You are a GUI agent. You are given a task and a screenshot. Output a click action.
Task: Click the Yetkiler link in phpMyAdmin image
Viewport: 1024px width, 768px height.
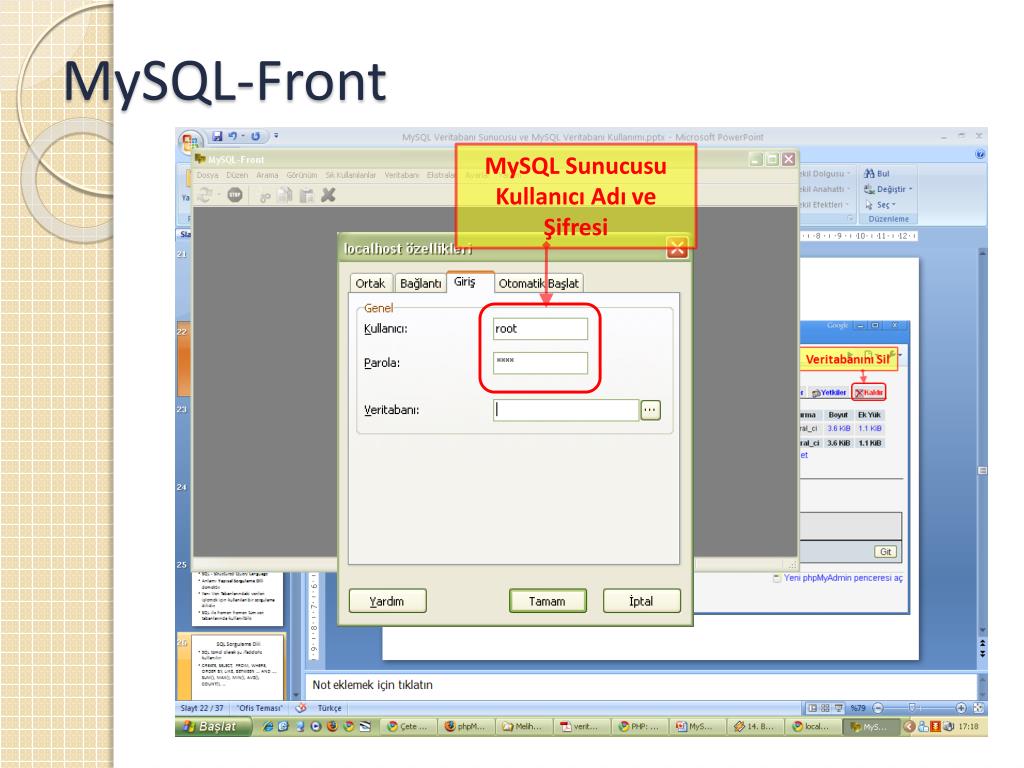829,392
